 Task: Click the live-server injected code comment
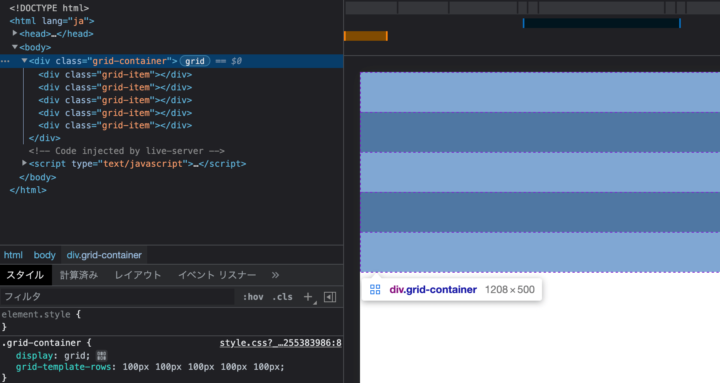tap(127, 151)
